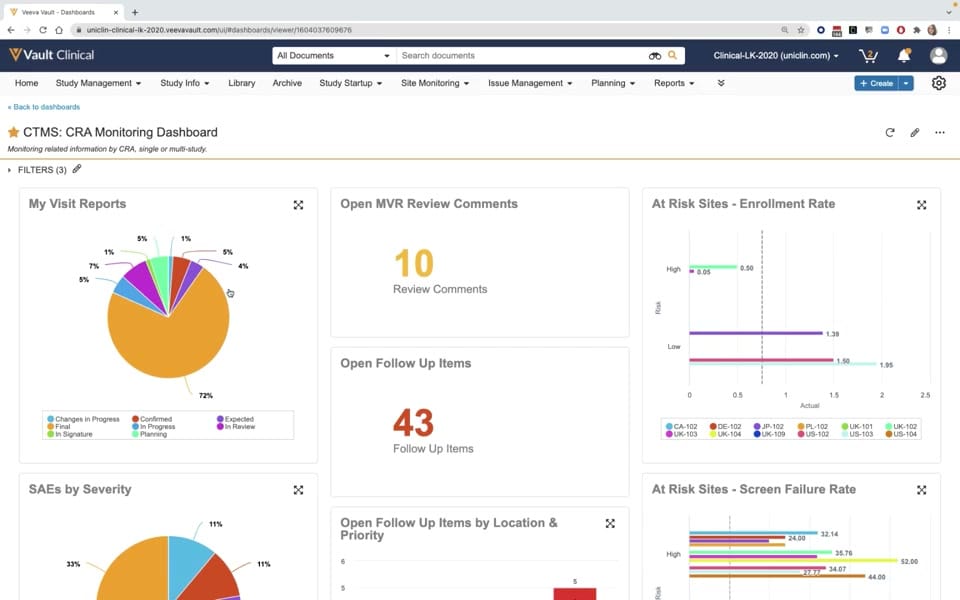This screenshot has width=960, height=600.
Task: Expand Open Follow Up Items by Location chart
Action: click(610, 523)
